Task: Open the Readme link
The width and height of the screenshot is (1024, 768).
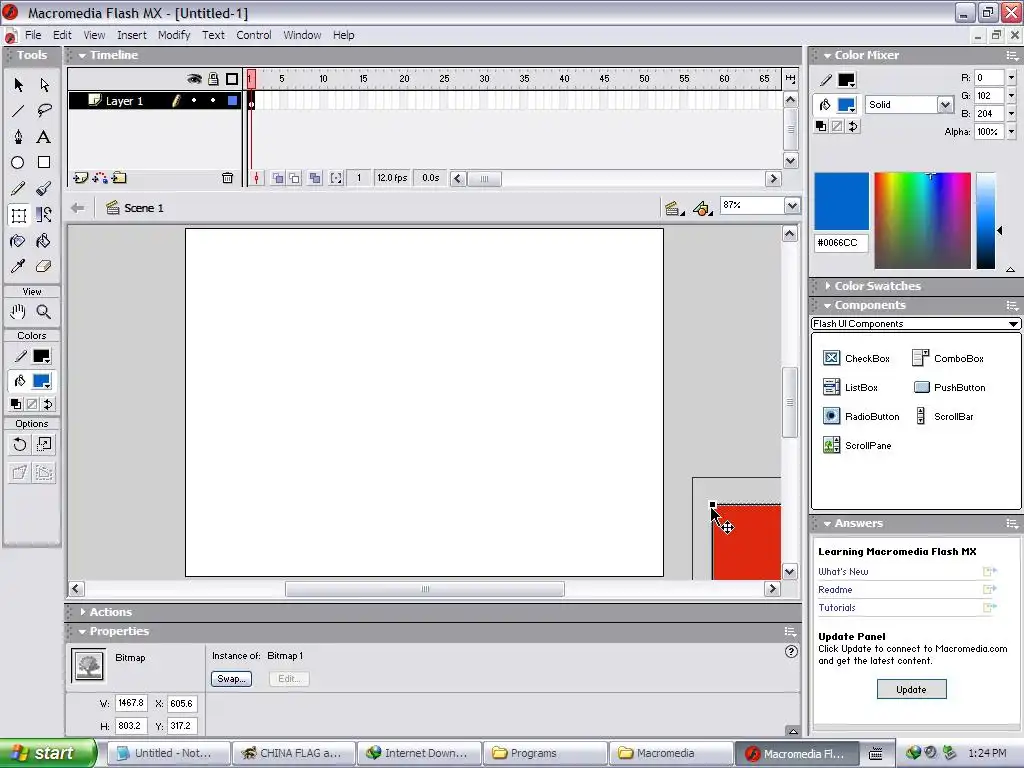Action: tap(835, 590)
